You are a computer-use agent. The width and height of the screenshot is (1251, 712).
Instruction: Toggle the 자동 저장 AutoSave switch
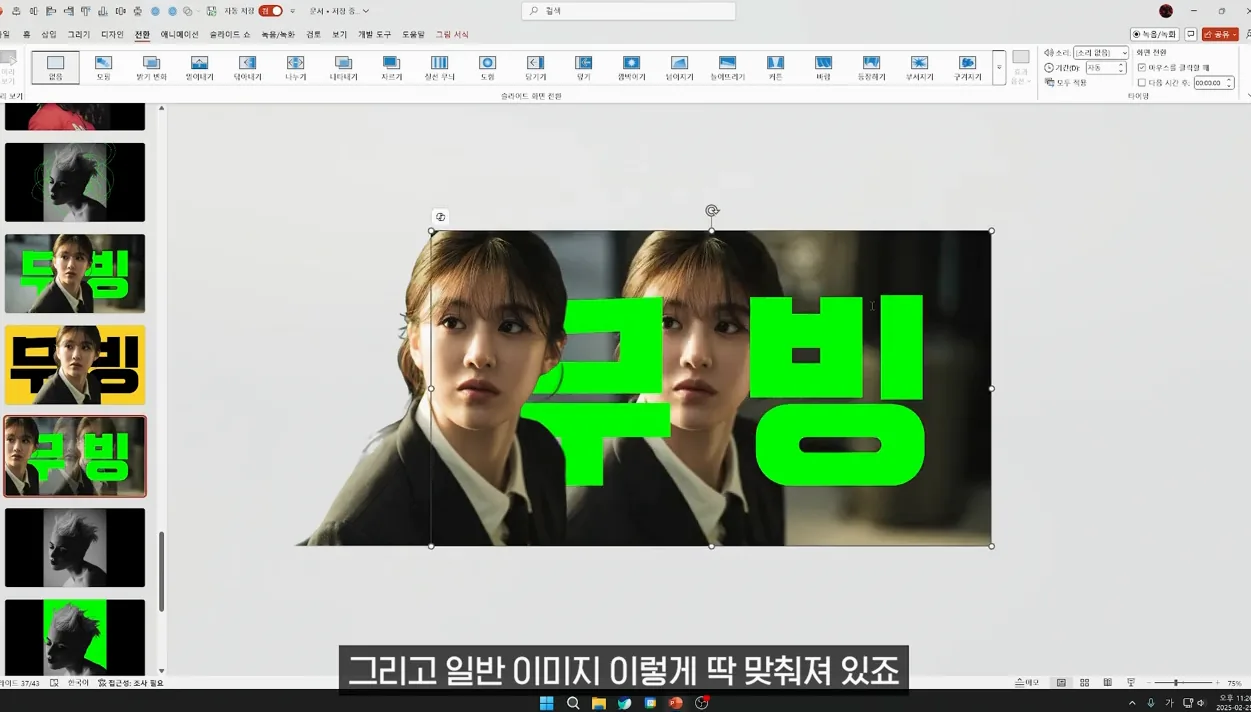270,11
